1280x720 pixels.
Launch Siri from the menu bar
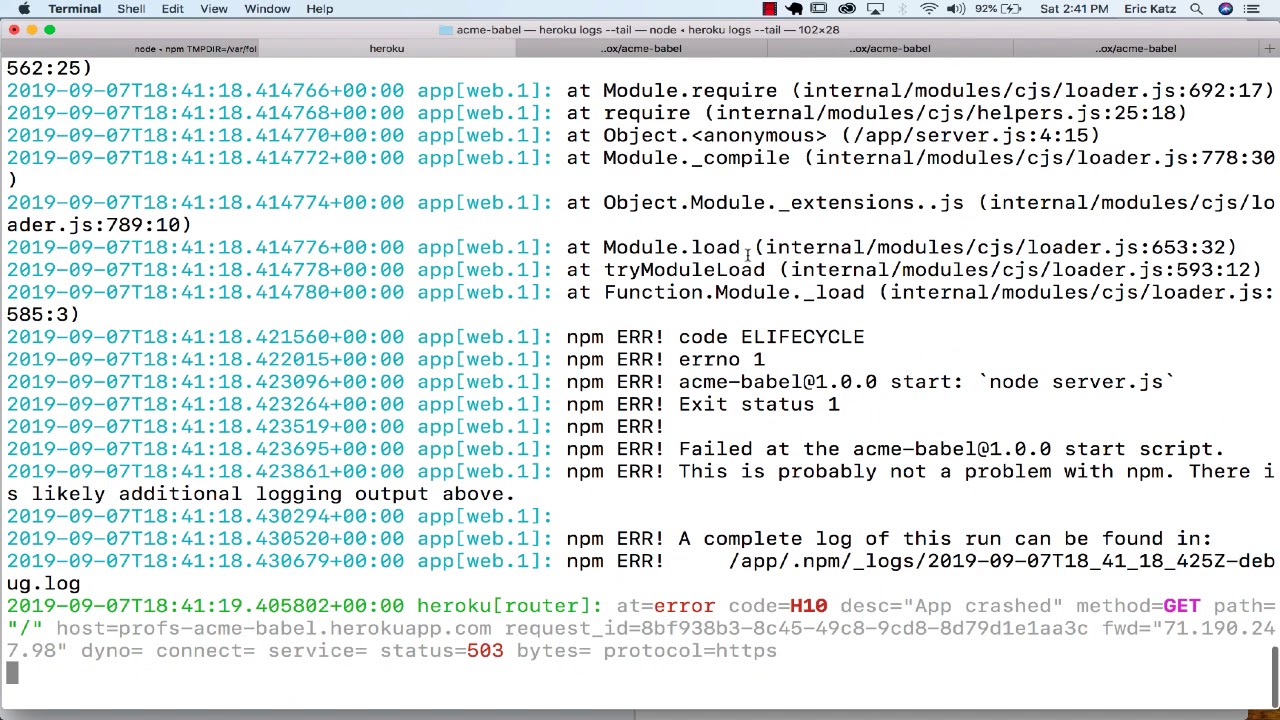click(x=1226, y=9)
